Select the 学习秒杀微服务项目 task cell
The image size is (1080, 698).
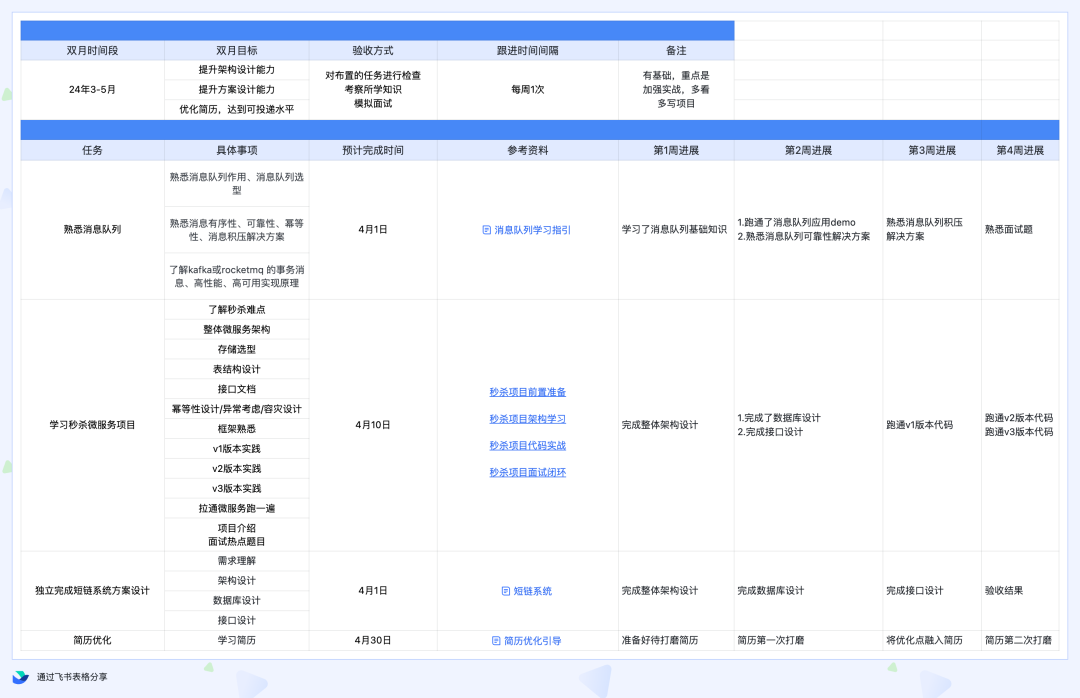(92, 425)
